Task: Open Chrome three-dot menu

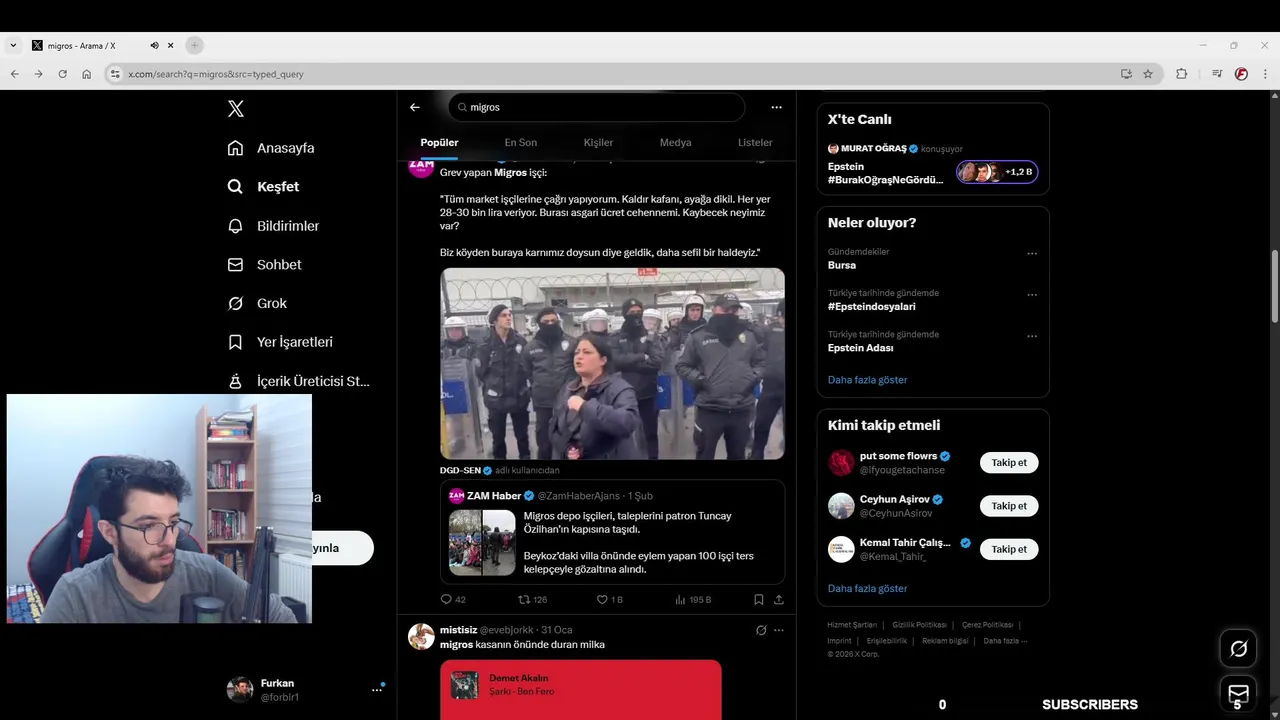Action: [1265, 74]
